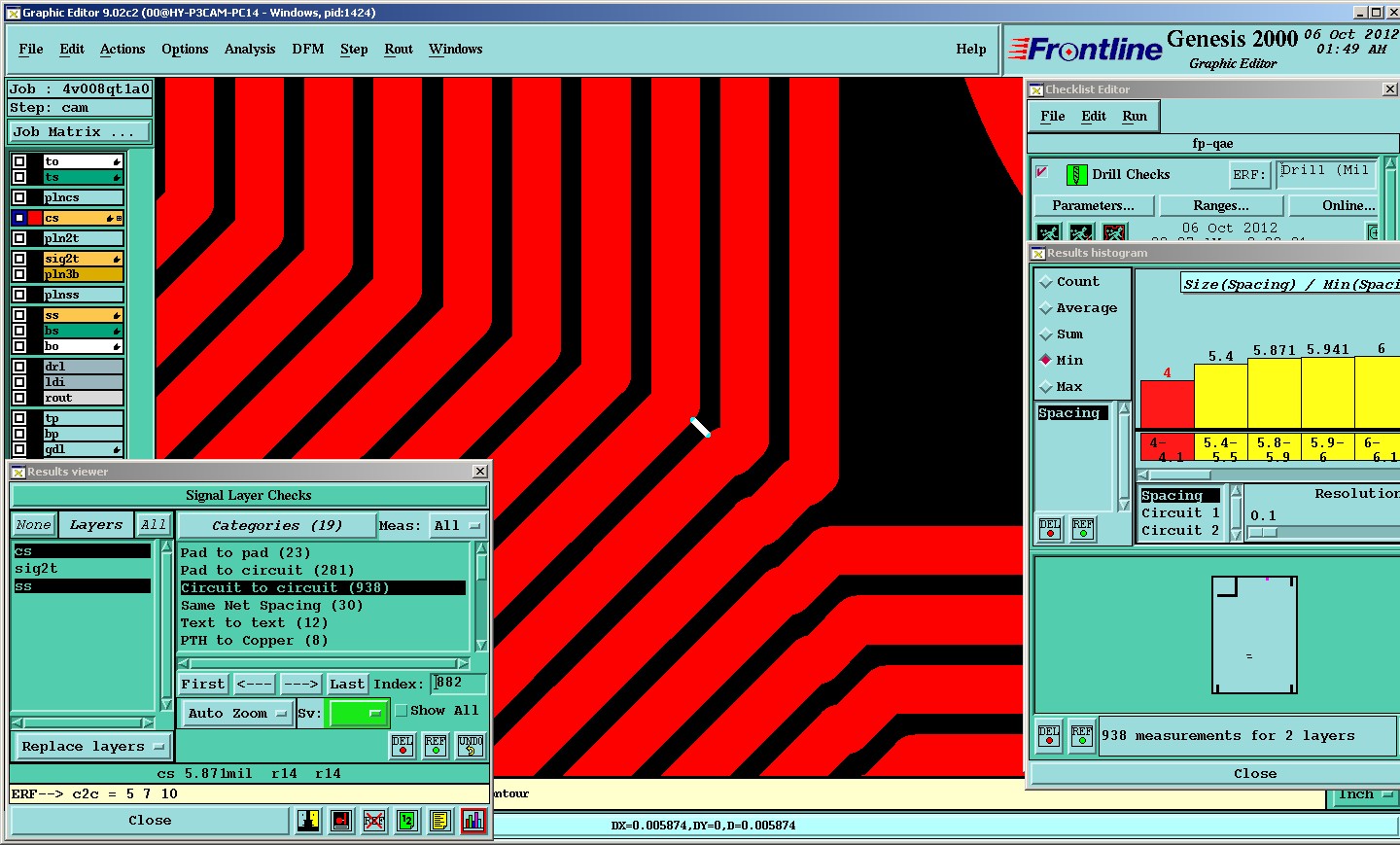Select Circuit 2 in histogram list
Image resolution: width=1400 pixels, height=845 pixels.
[x=1180, y=531]
